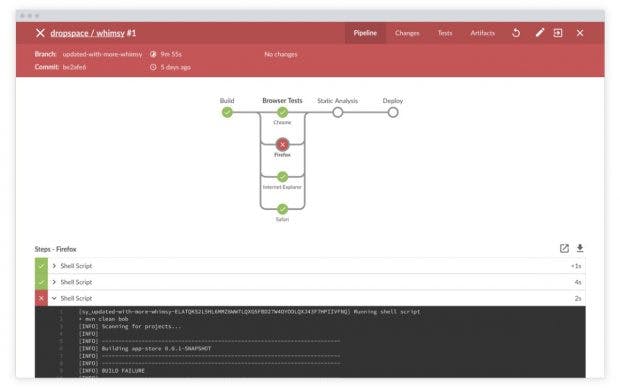This screenshot has height=388, width=620.
Task: Select the Build stage node
Action: tap(227, 112)
